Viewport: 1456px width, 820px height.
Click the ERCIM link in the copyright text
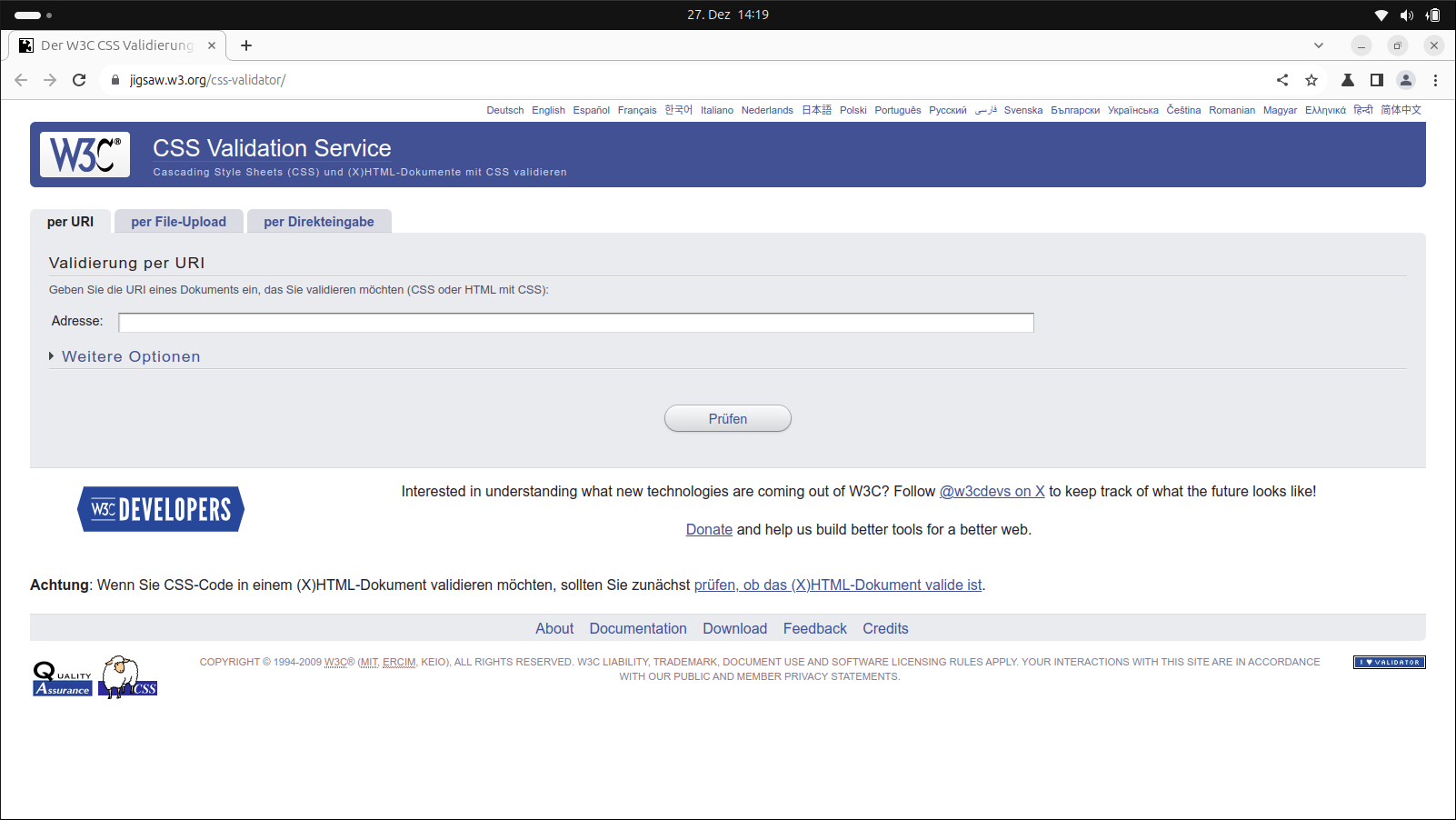[x=399, y=662]
